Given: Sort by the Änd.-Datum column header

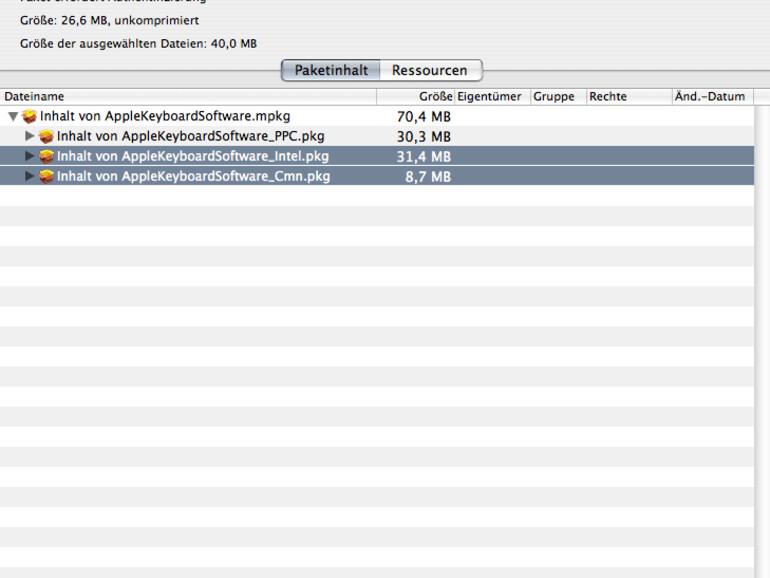Looking at the screenshot, I should (x=713, y=97).
